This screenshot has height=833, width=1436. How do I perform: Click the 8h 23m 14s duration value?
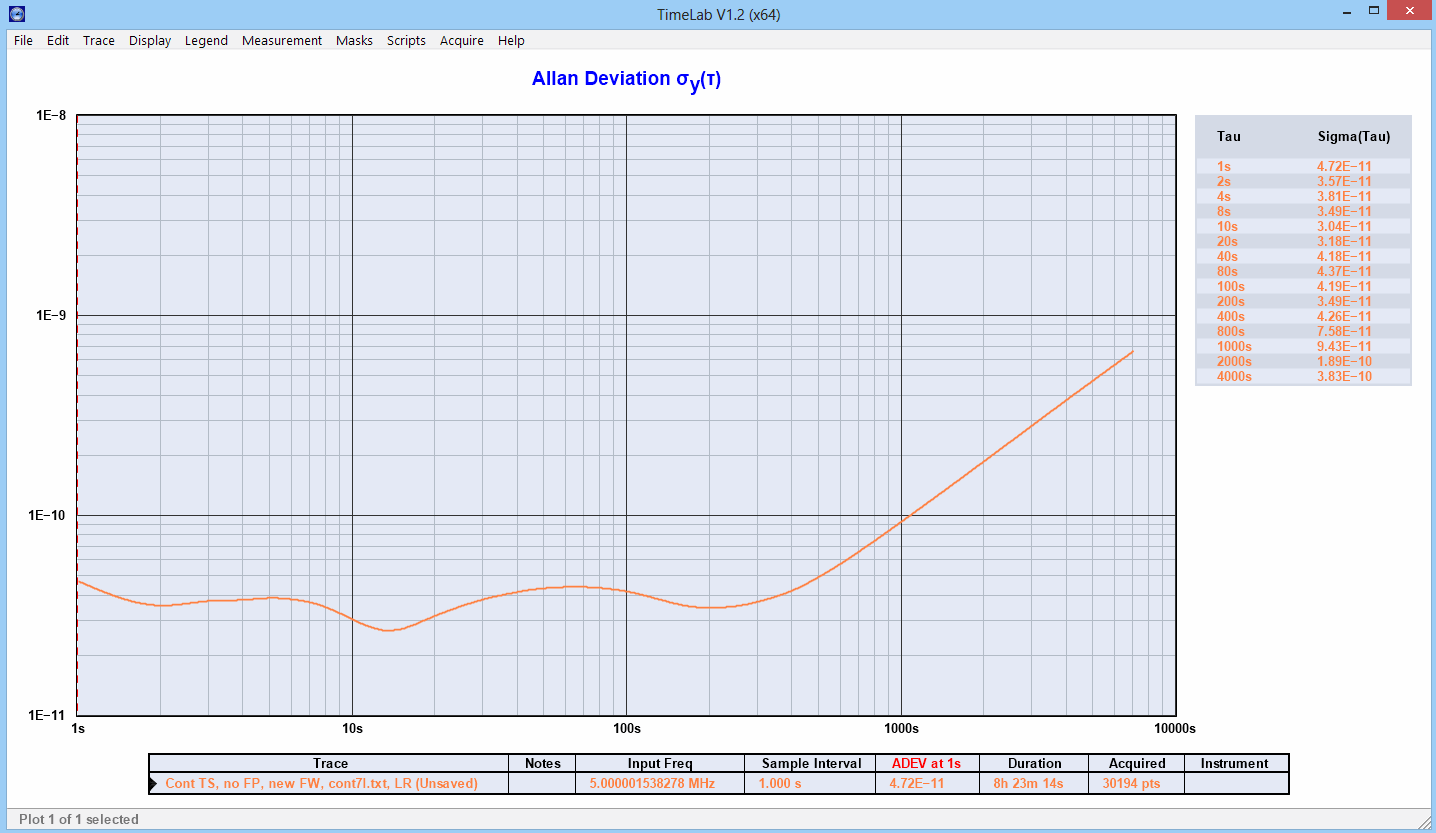point(1027,783)
